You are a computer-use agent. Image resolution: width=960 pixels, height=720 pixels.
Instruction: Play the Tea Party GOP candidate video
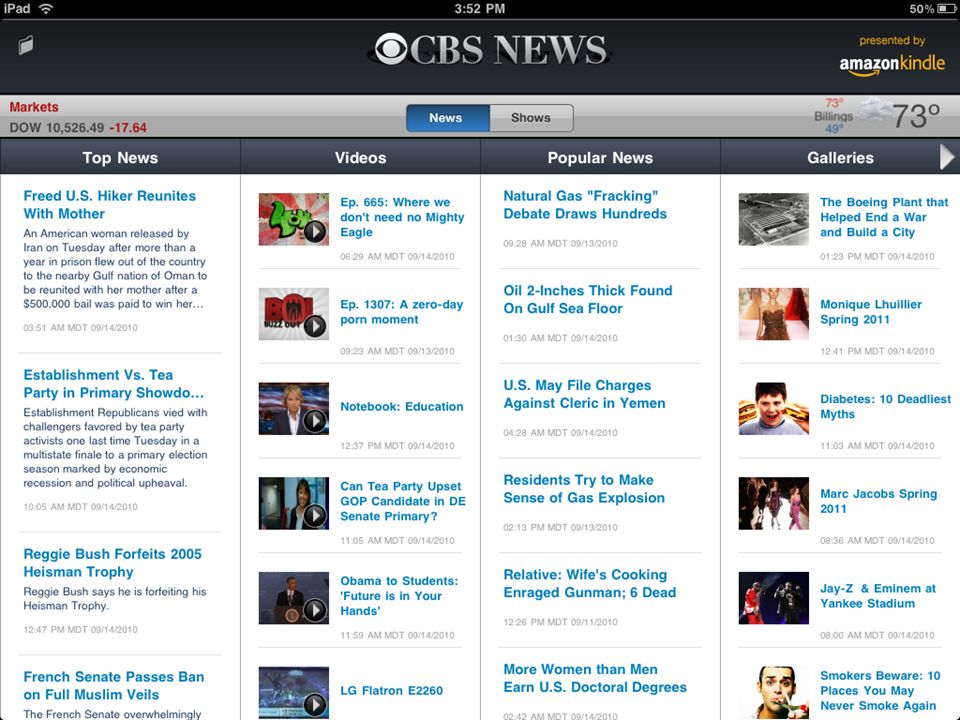pyautogui.click(x=293, y=503)
